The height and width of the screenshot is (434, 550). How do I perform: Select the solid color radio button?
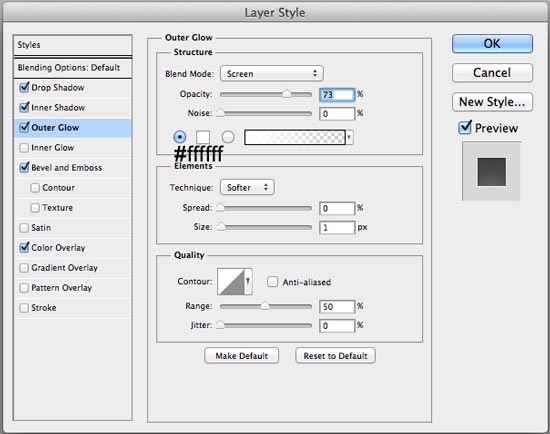(180, 137)
